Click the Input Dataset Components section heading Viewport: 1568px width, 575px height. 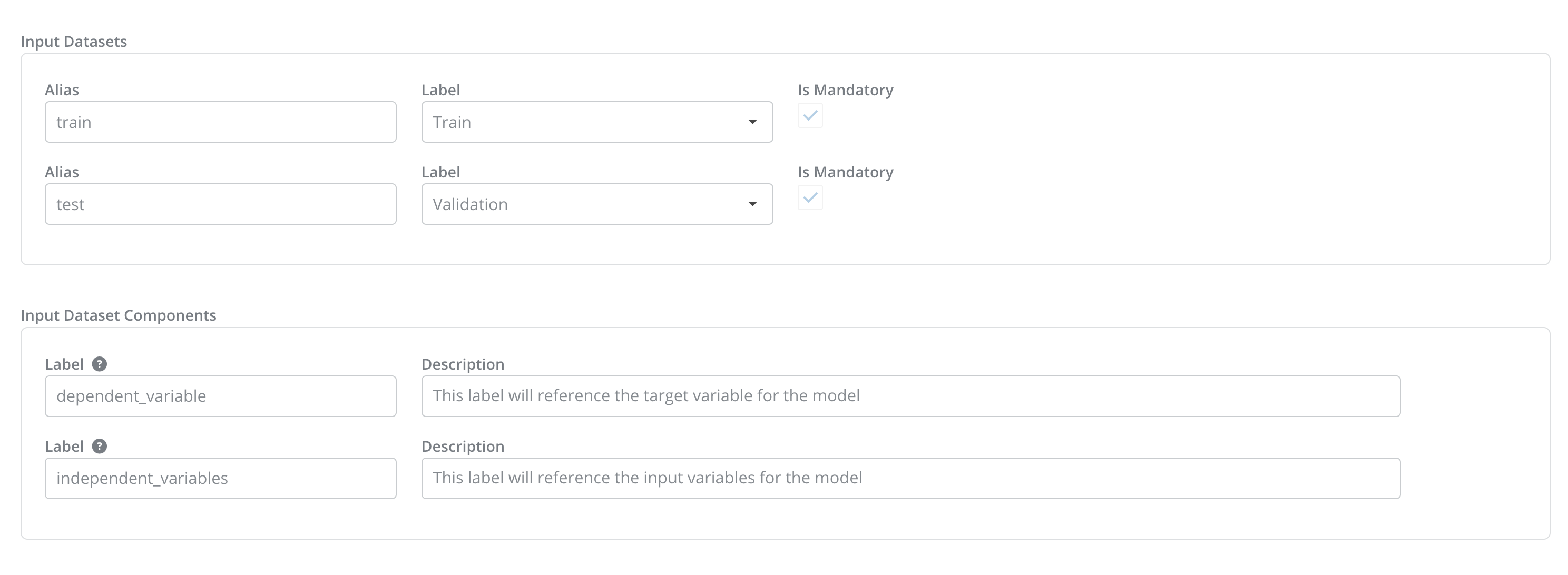118,315
